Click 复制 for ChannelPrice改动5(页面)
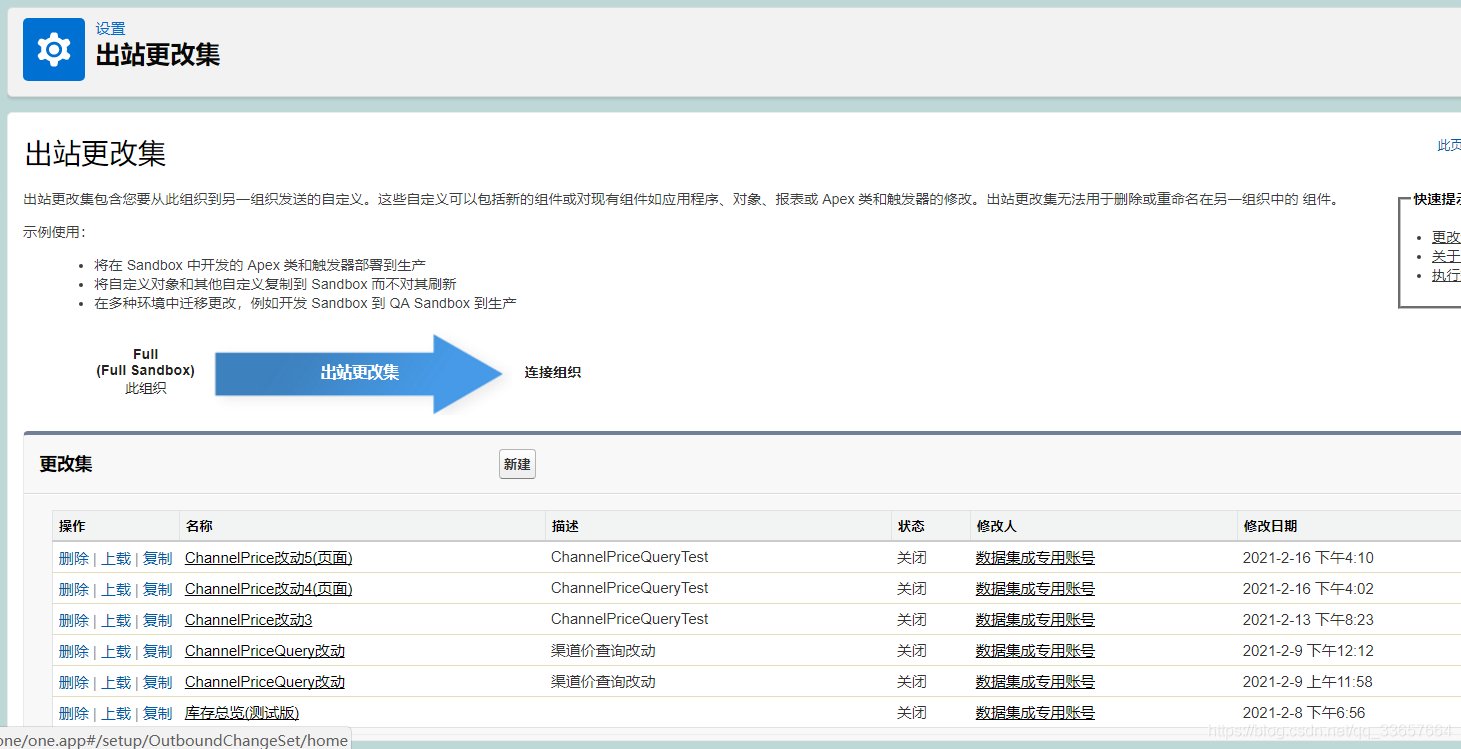The width and height of the screenshot is (1461, 749). (158, 558)
